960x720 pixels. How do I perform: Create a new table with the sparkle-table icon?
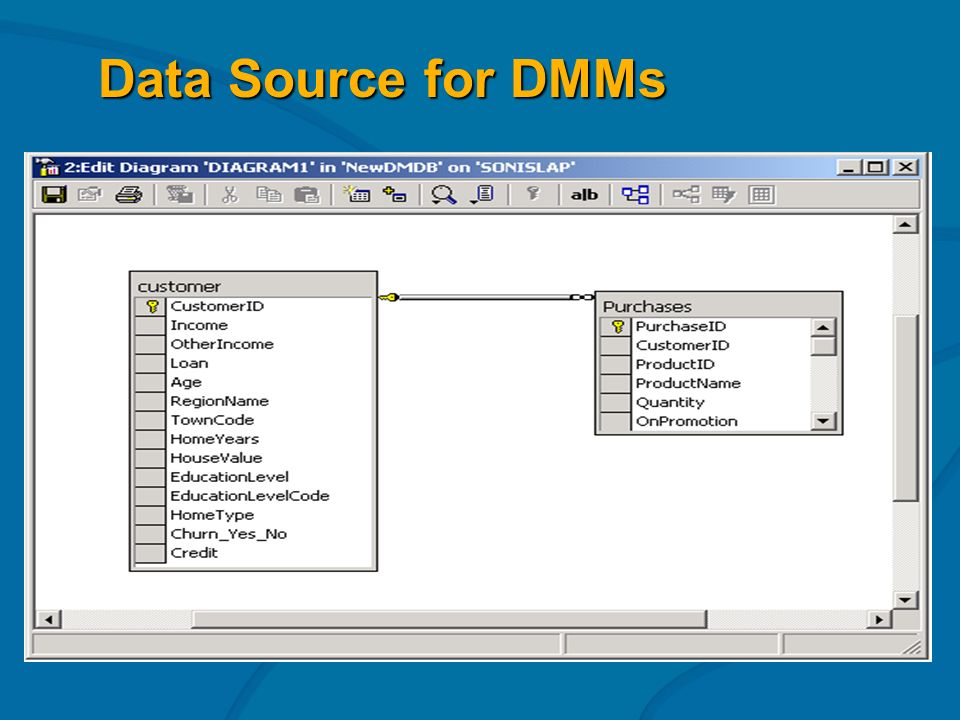(x=356, y=195)
